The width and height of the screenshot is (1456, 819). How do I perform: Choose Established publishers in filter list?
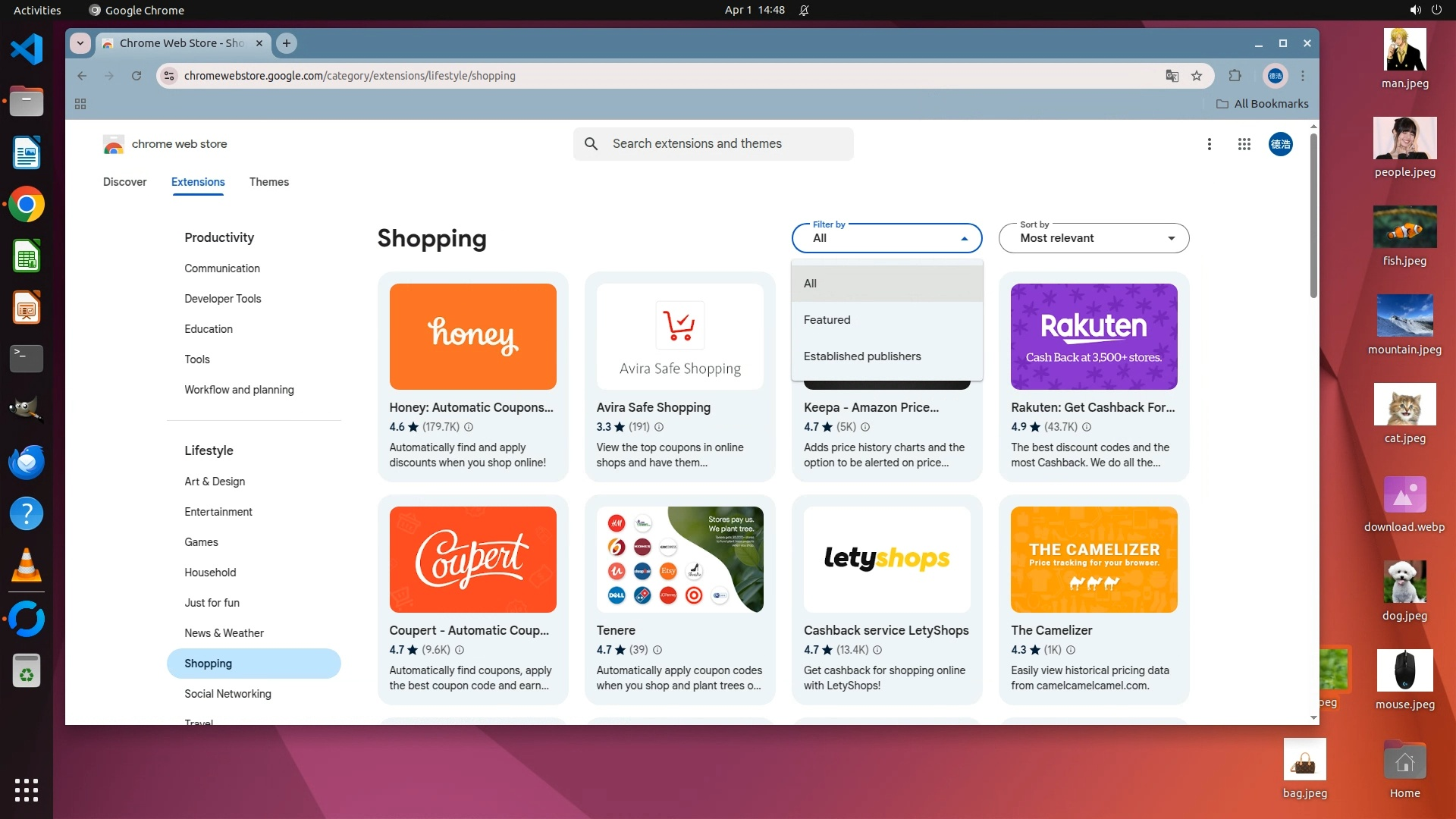862,356
